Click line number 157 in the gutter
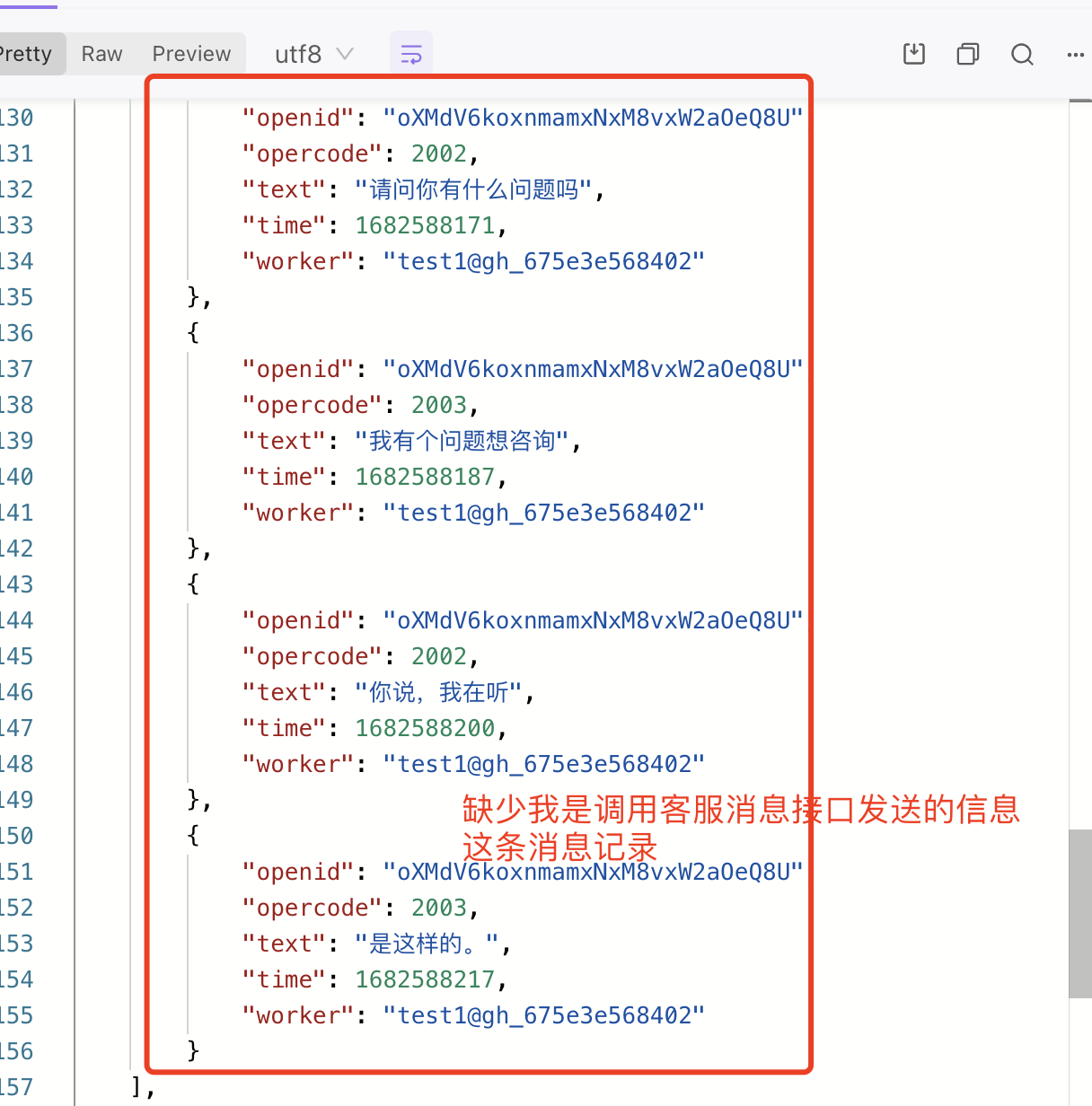1092x1106 pixels. pos(16,1087)
